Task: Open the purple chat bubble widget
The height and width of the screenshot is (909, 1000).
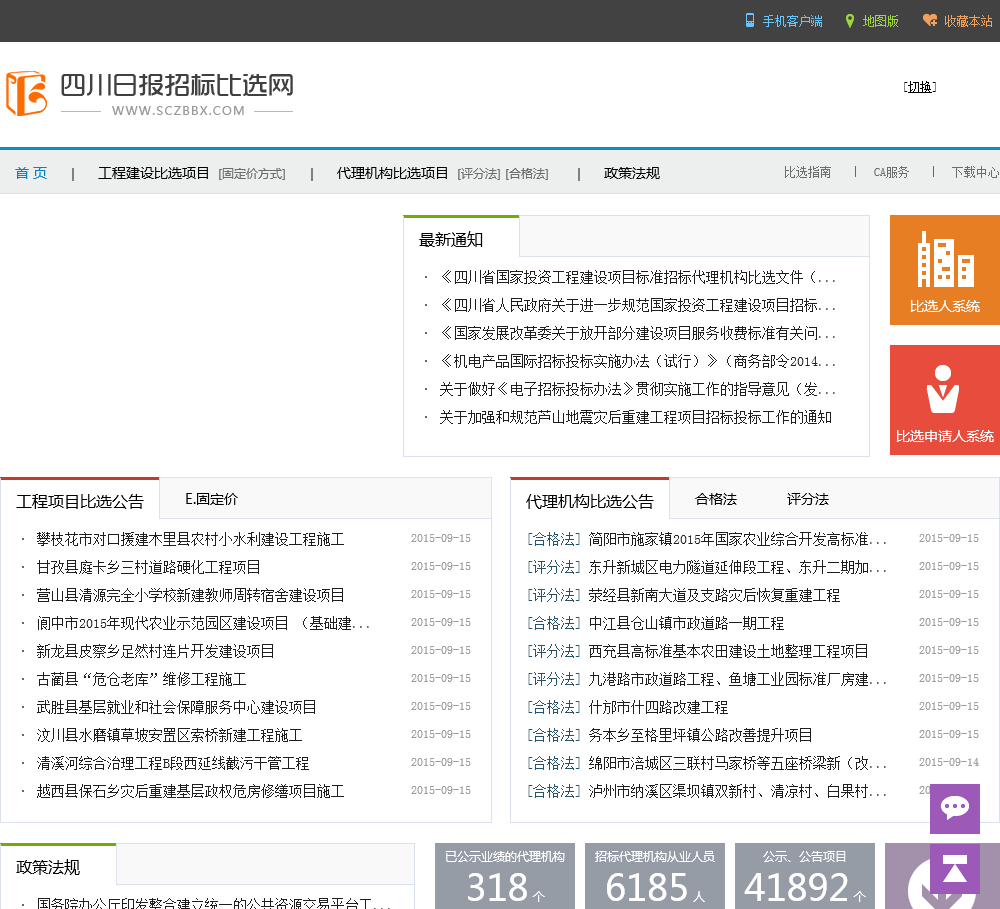Action: [x=954, y=808]
